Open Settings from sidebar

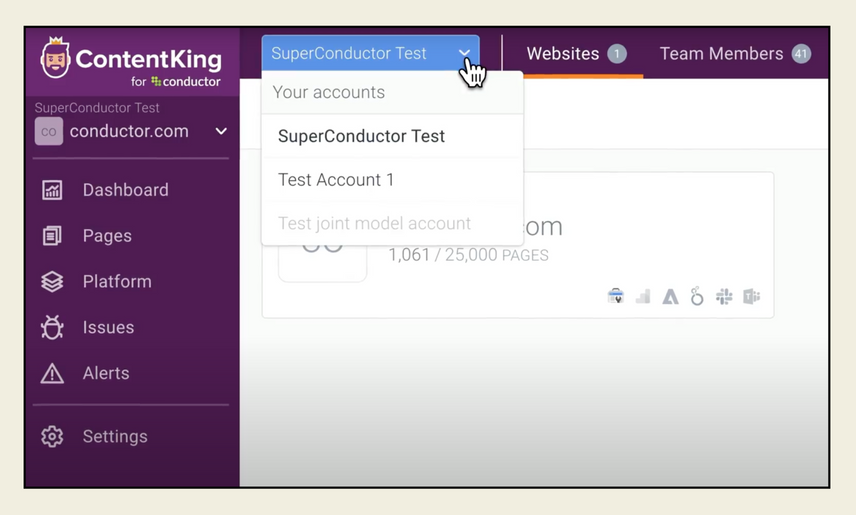click(115, 437)
